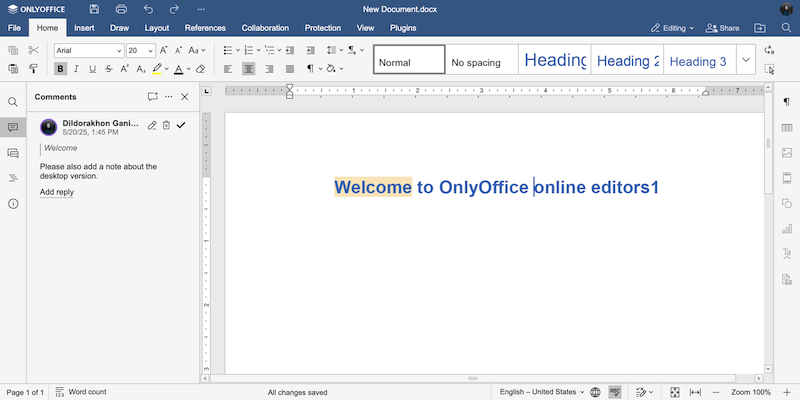Toggle Bold formatting off
This screenshot has width=800, height=400.
(x=61, y=69)
